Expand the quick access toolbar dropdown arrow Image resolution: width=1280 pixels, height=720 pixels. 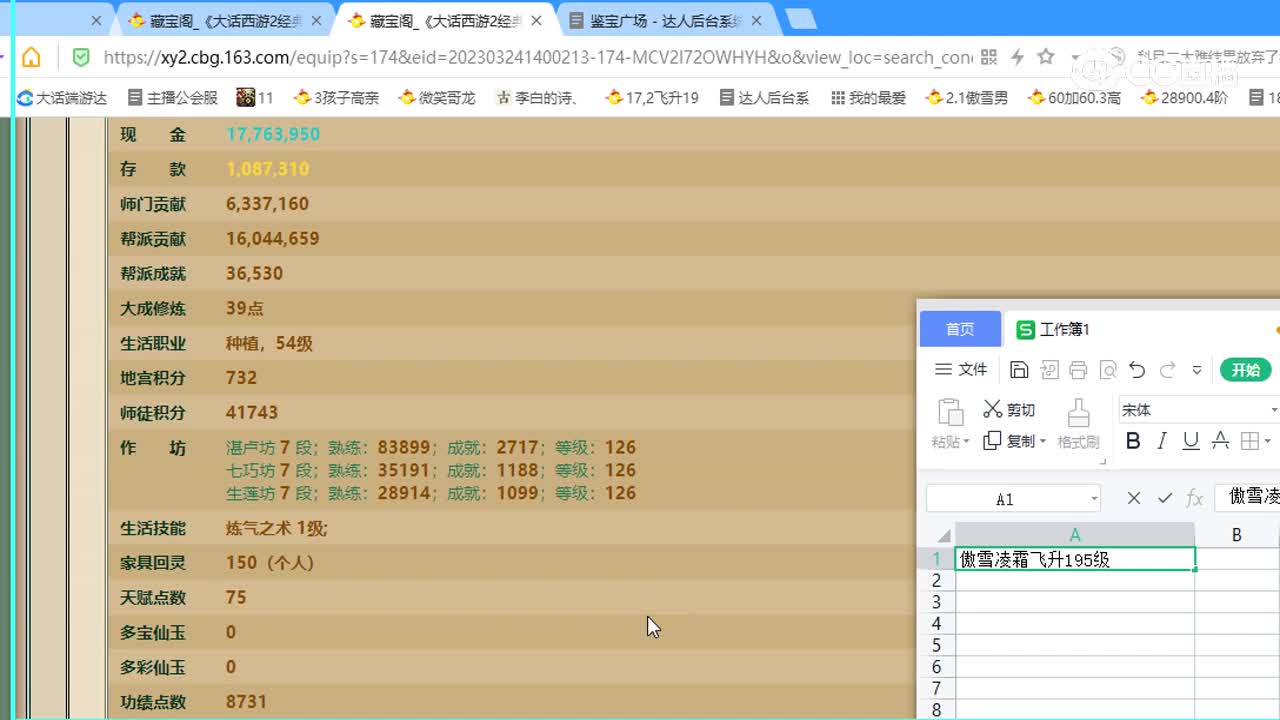[1197, 371]
